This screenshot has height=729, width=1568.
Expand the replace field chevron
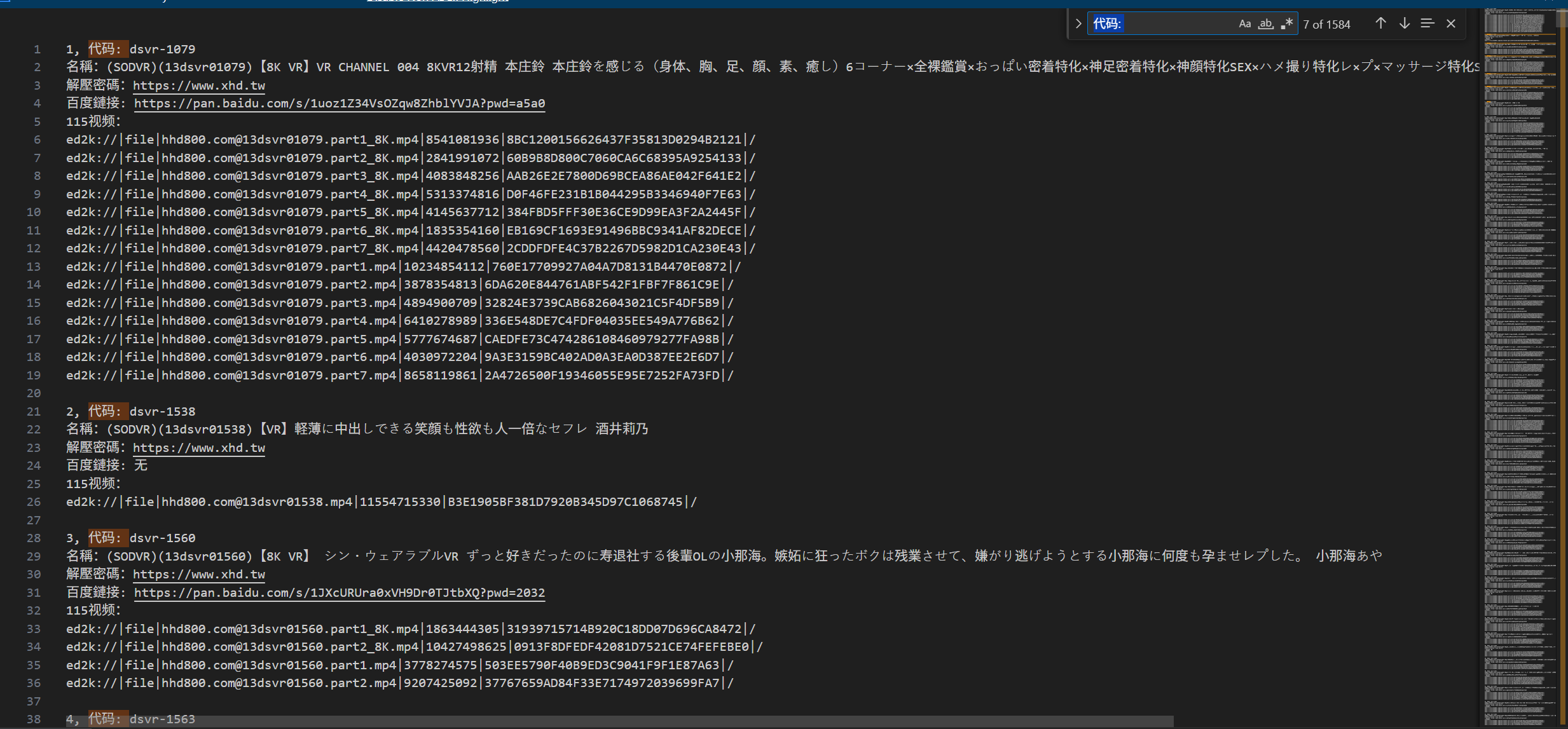(1078, 24)
